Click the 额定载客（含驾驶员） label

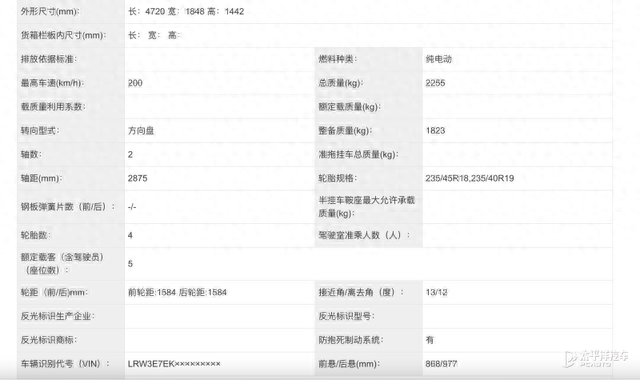pos(62,264)
